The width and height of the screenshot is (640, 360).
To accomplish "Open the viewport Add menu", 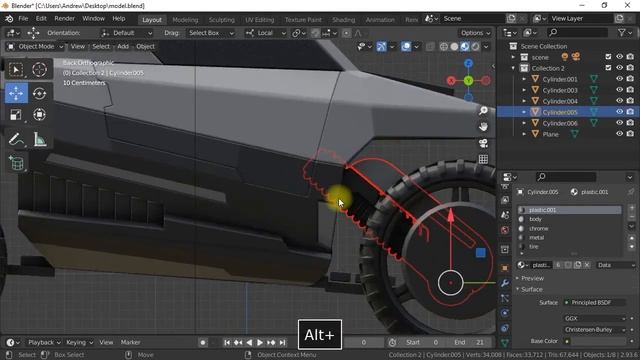I will pos(123,47).
